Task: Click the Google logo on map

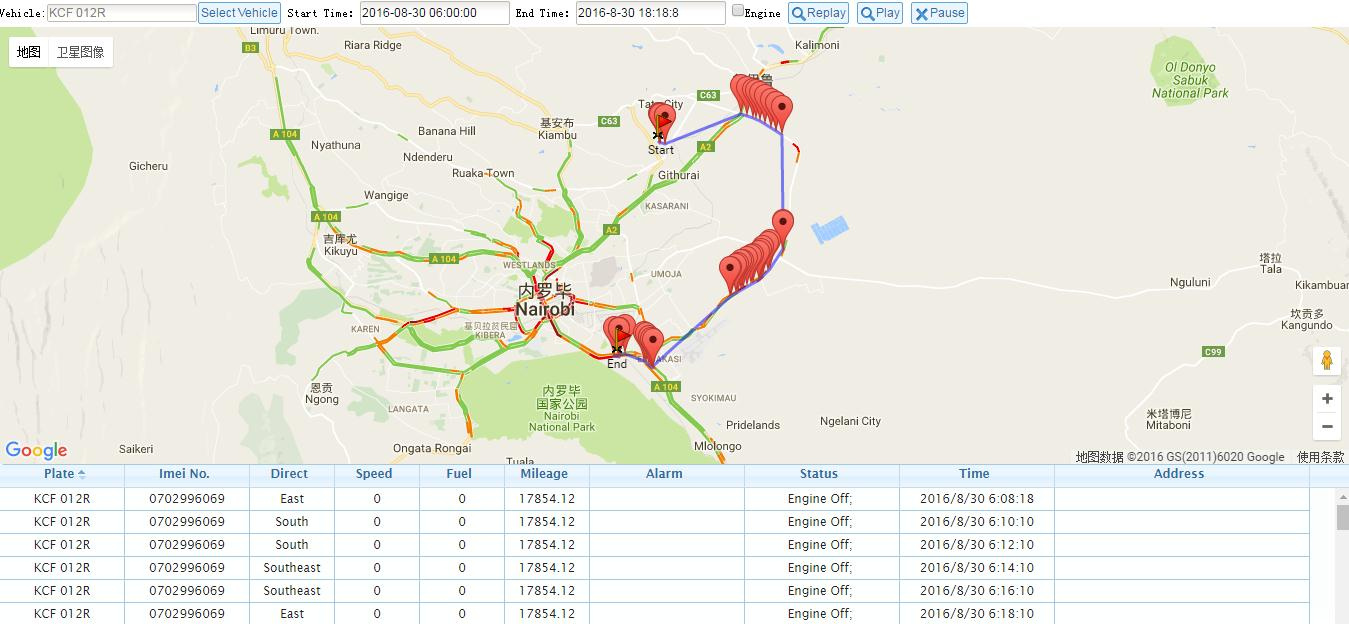Action: 36,451
